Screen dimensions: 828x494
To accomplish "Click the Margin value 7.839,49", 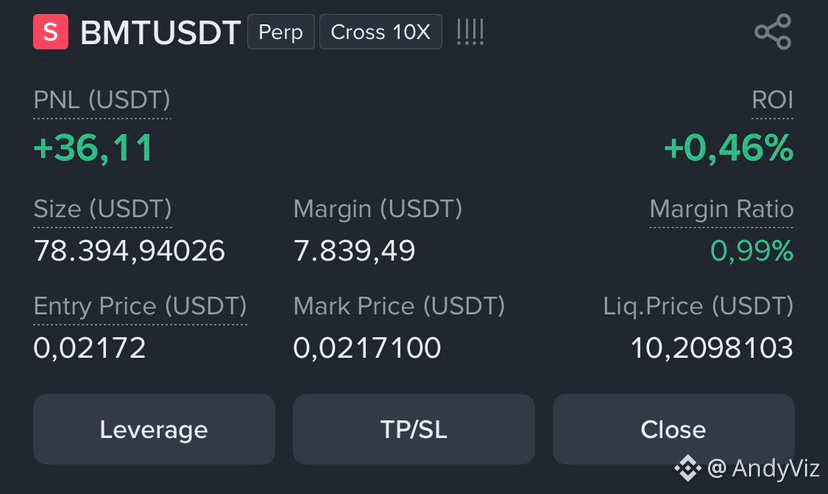I will coord(354,250).
